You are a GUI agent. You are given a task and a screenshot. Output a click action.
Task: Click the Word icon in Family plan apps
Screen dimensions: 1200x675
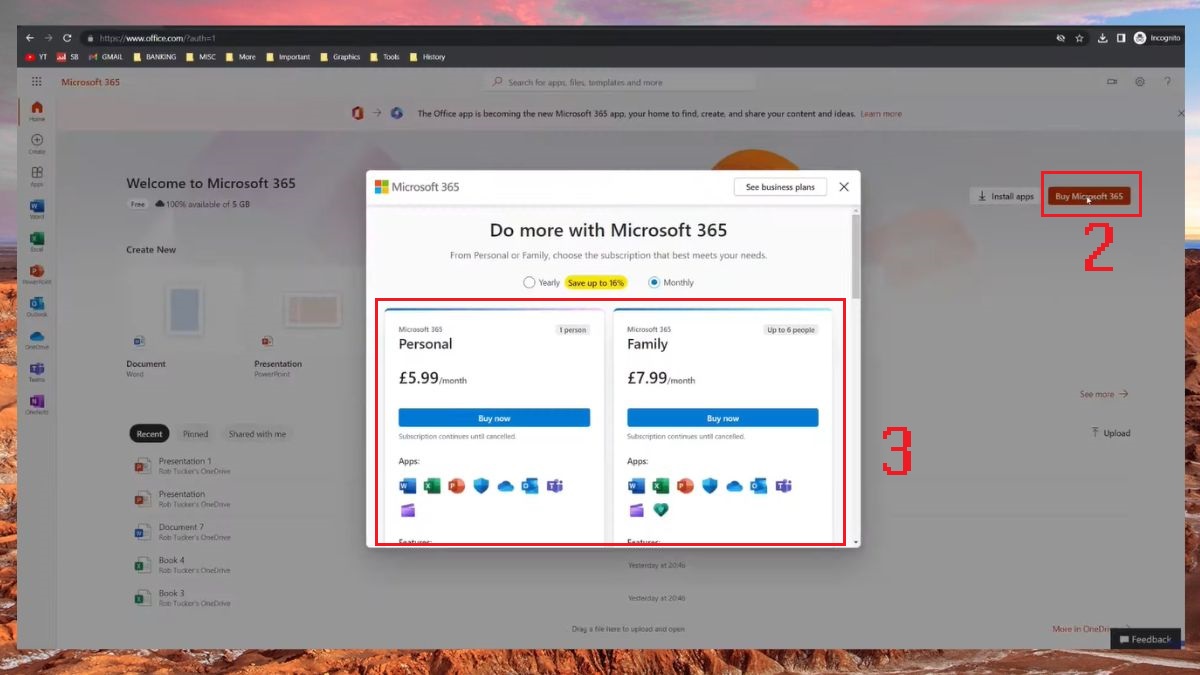636,486
